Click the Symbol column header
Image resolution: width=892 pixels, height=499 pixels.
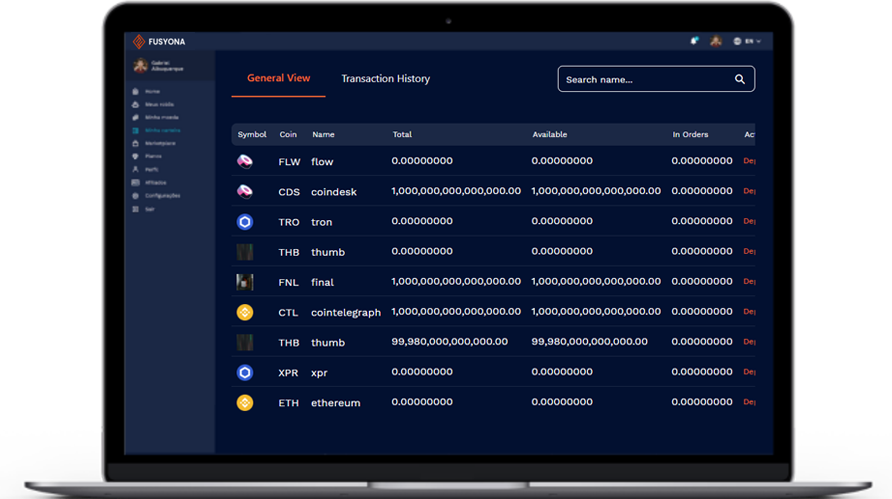(252, 134)
